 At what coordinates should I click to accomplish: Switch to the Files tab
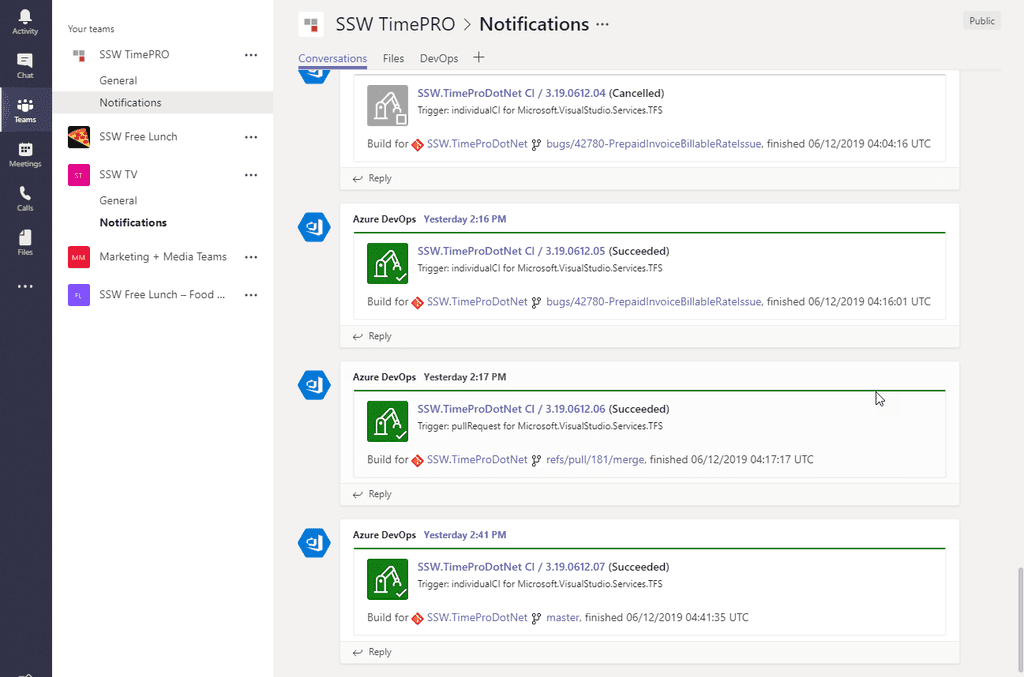393,58
